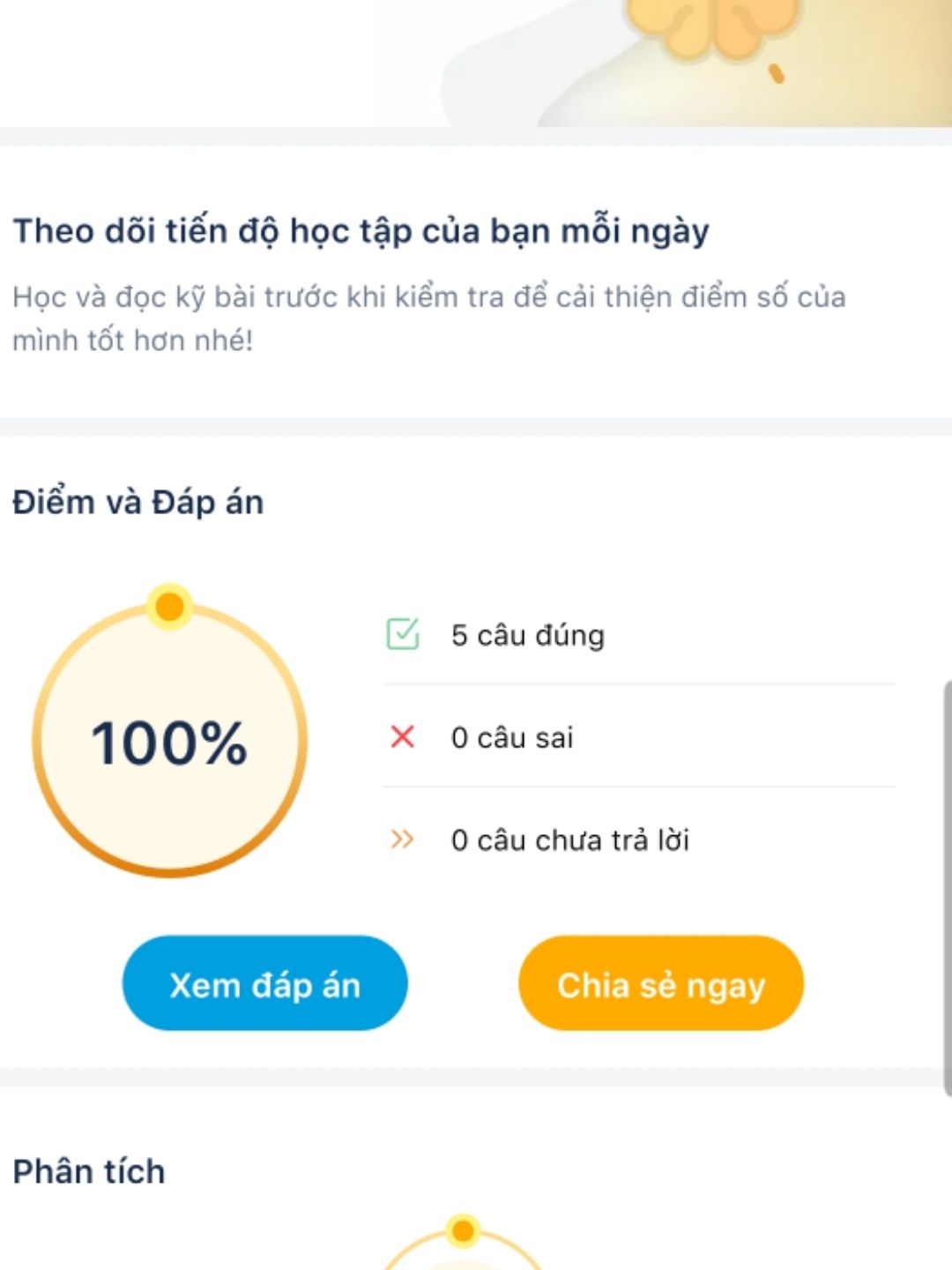Screen dimensions: 952x1270
Task: Select the '0 câu chưa trả lời' row
Action: pos(639,839)
